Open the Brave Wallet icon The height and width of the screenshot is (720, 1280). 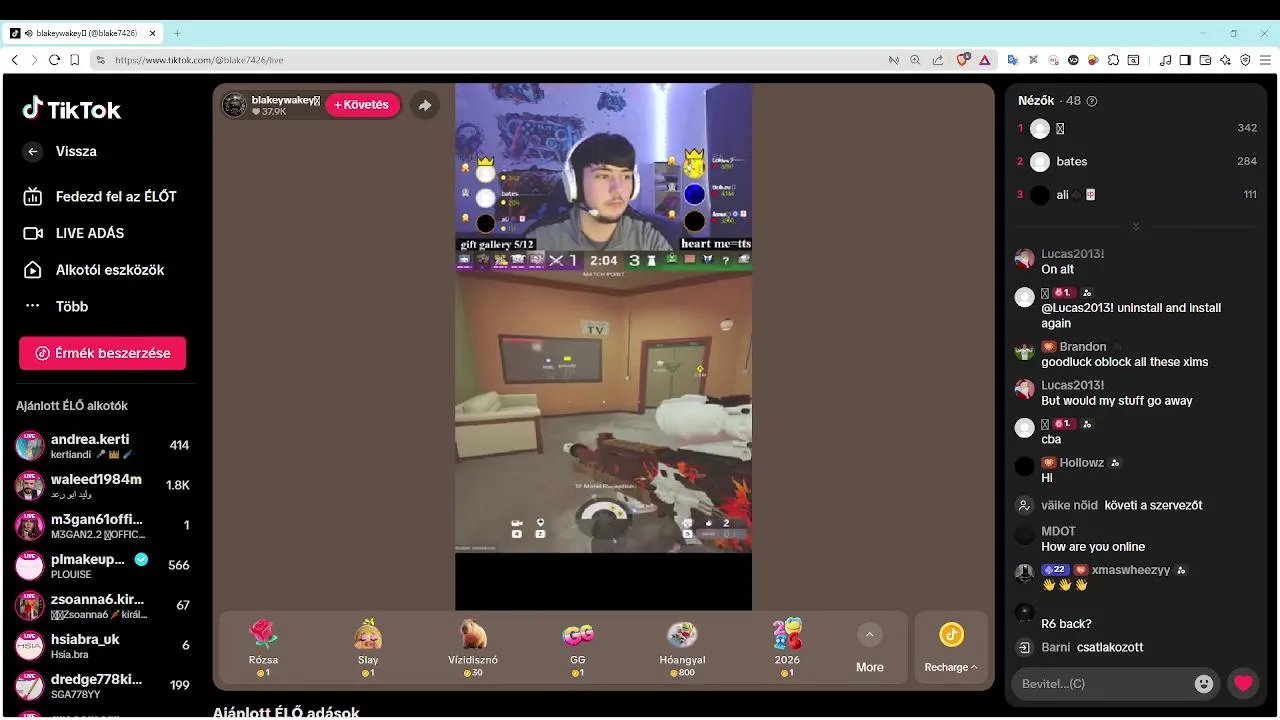1205,60
